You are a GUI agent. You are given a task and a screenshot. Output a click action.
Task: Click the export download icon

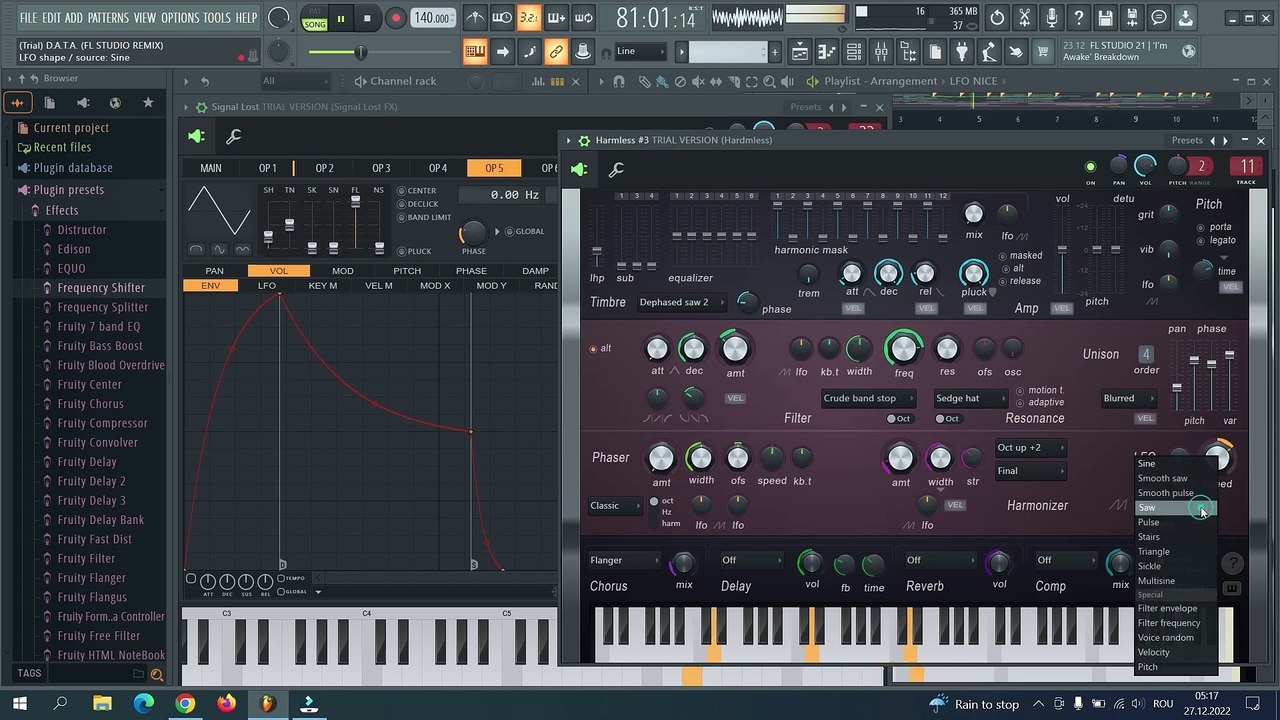click(1185, 18)
